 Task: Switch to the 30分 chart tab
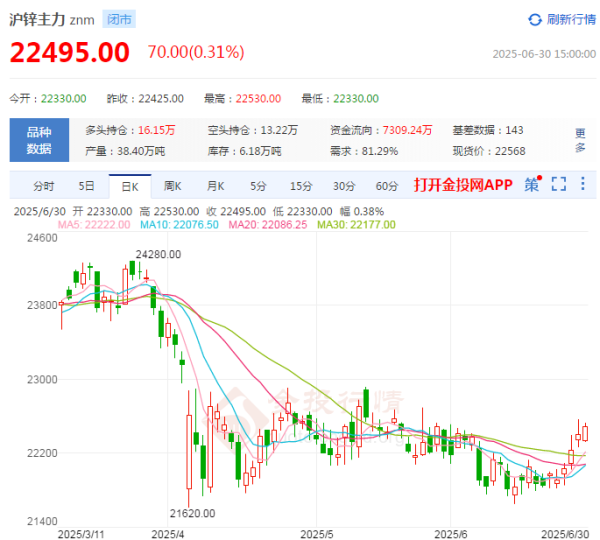[344, 186]
